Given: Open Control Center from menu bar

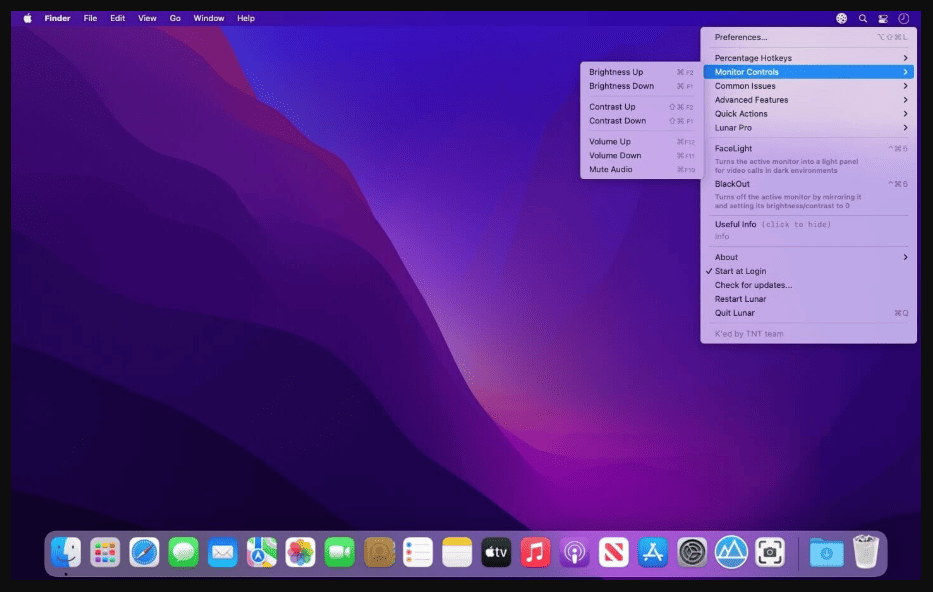Looking at the screenshot, I should pyautogui.click(x=883, y=18).
